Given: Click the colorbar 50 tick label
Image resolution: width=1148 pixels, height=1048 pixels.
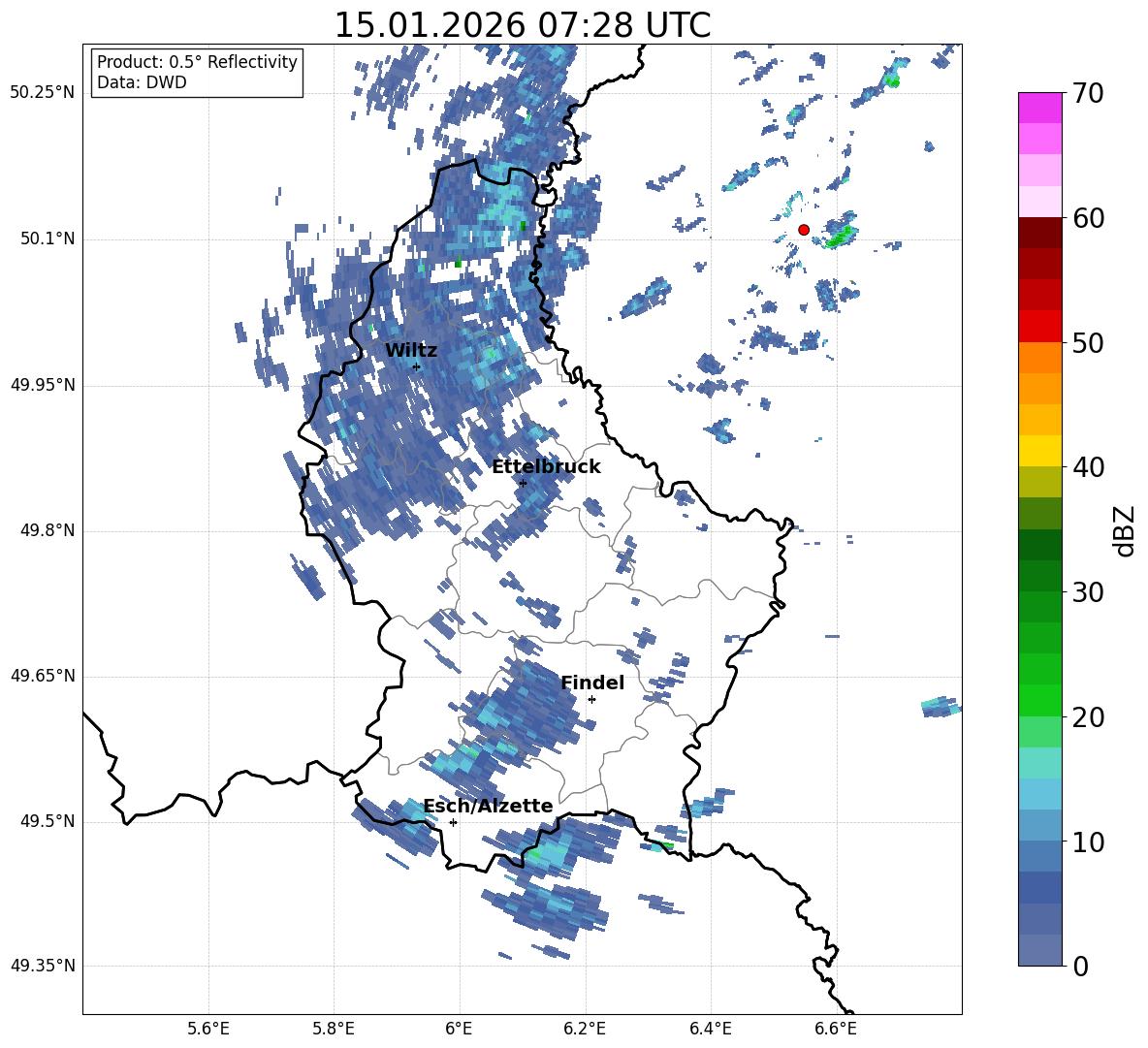Looking at the screenshot, I should 1088,342.
